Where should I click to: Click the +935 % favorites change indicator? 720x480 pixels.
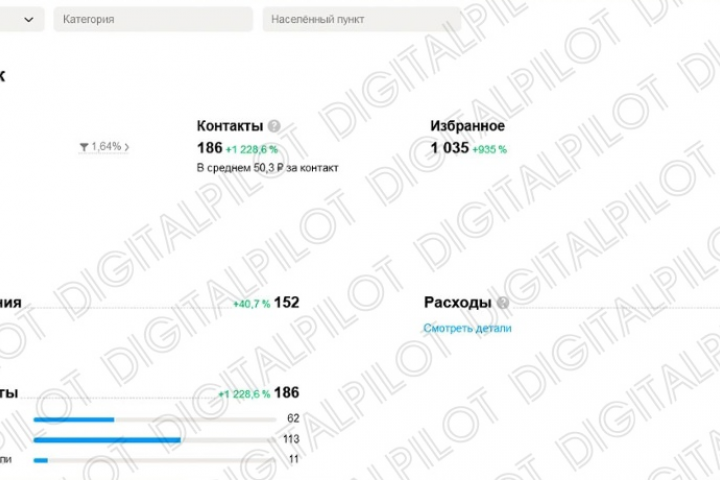pos(490,149)
